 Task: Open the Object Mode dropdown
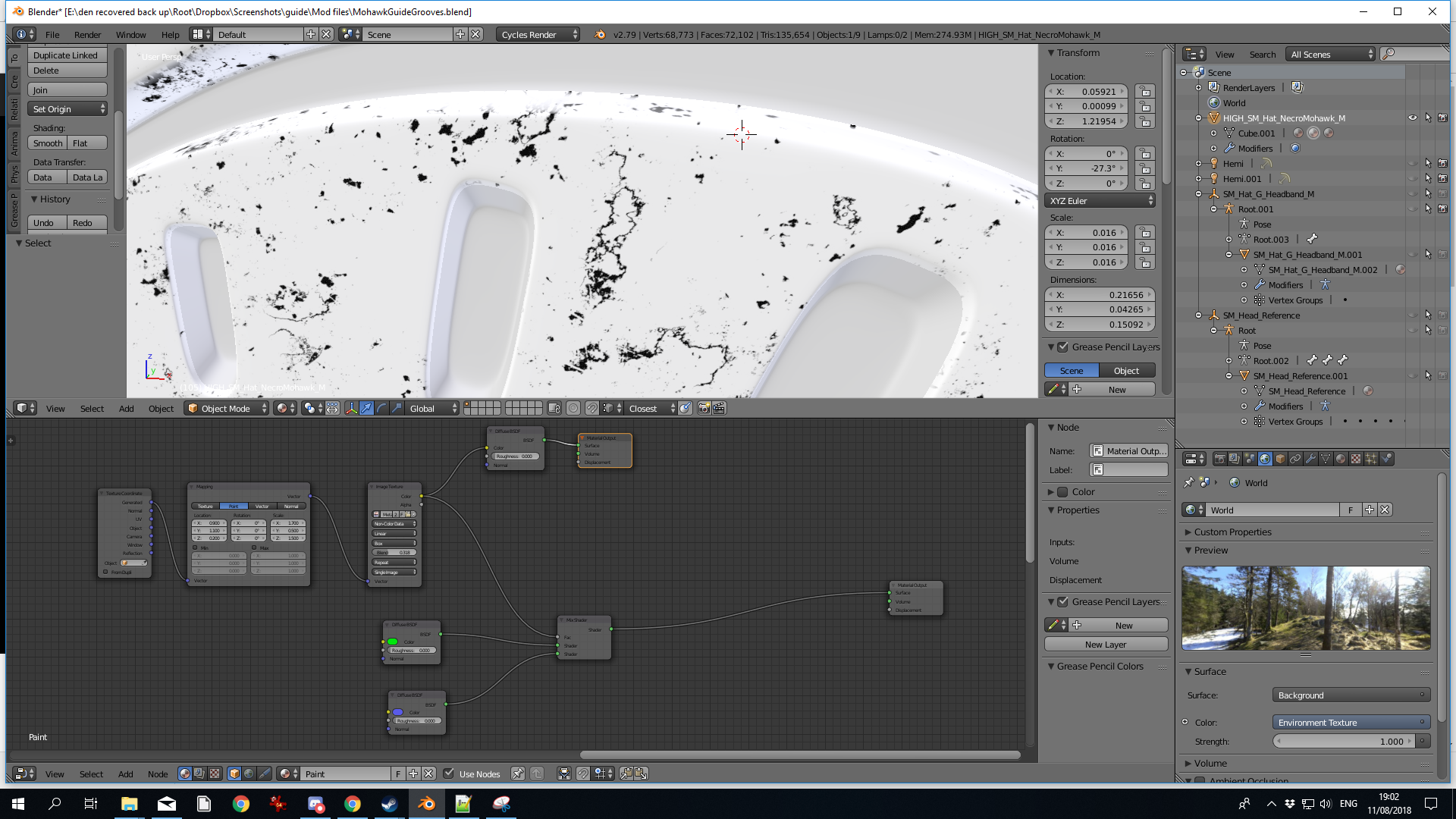point(227,408)
